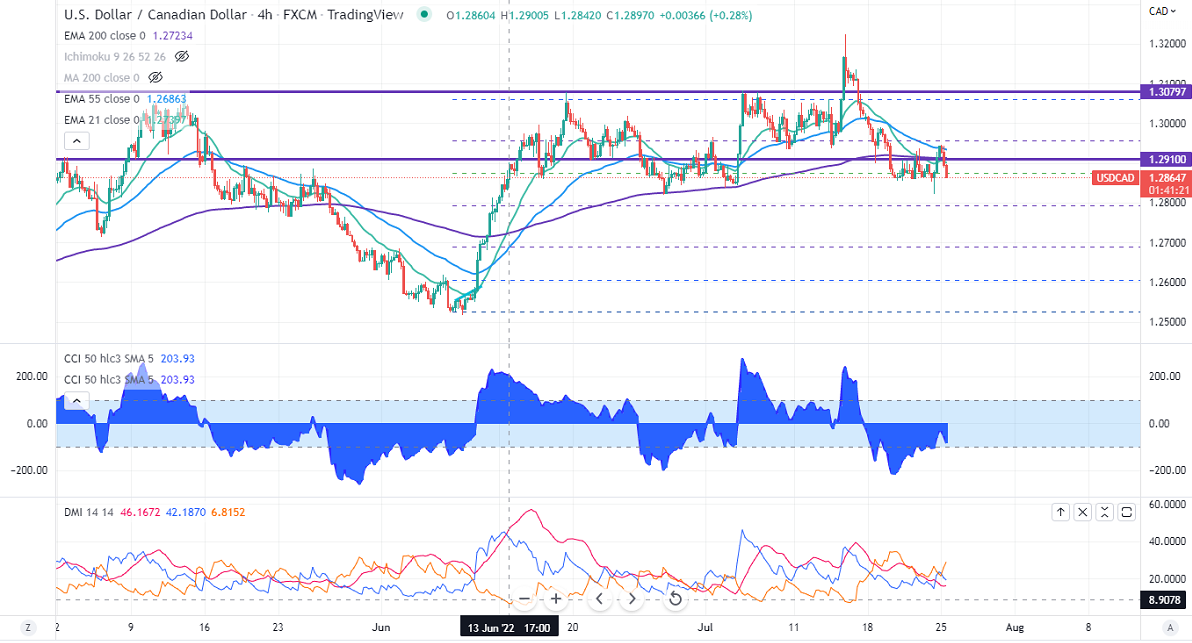This screenshot has width=1192, height=643.
Task: Click the 1.29100 price line label
Action: click(x=1167, y=160)
